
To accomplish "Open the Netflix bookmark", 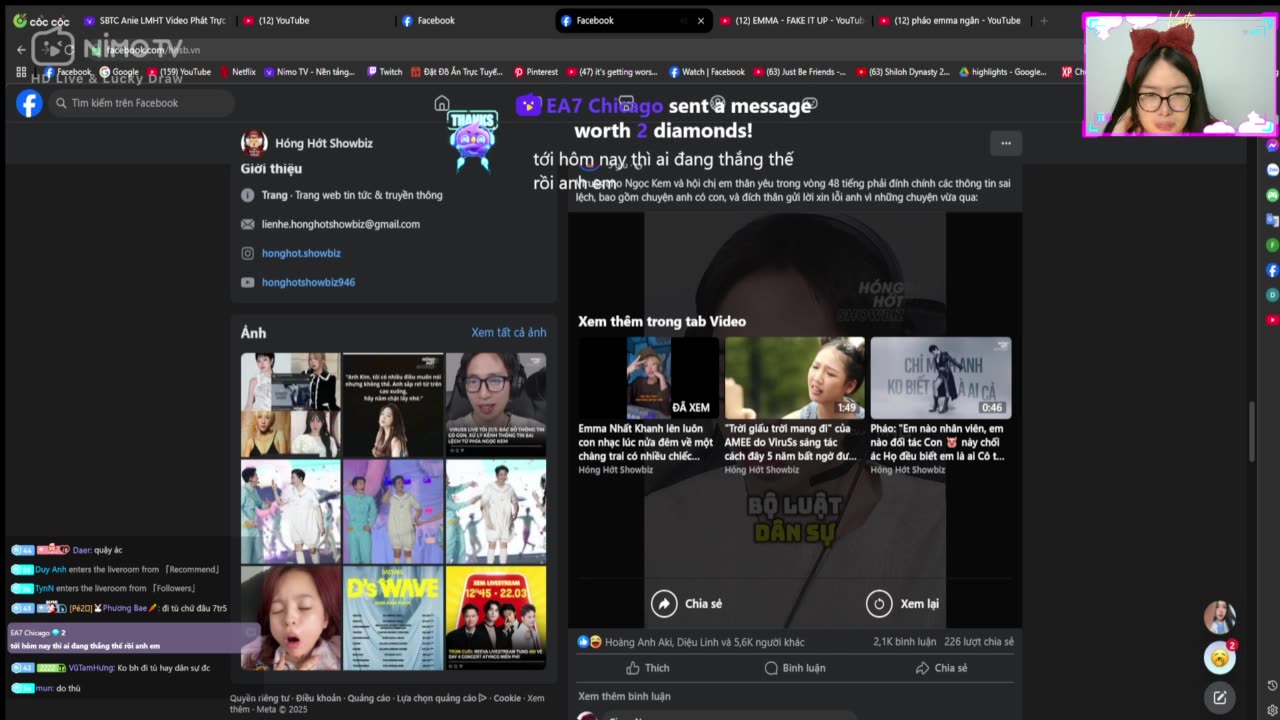I will (x=237, y=72).
